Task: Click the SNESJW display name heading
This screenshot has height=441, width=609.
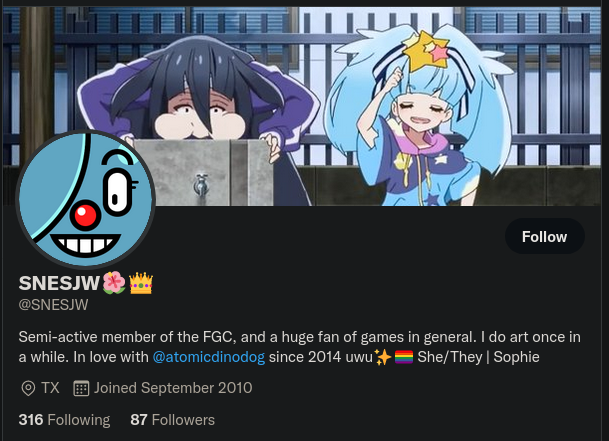Action: [x=59, y=283]
